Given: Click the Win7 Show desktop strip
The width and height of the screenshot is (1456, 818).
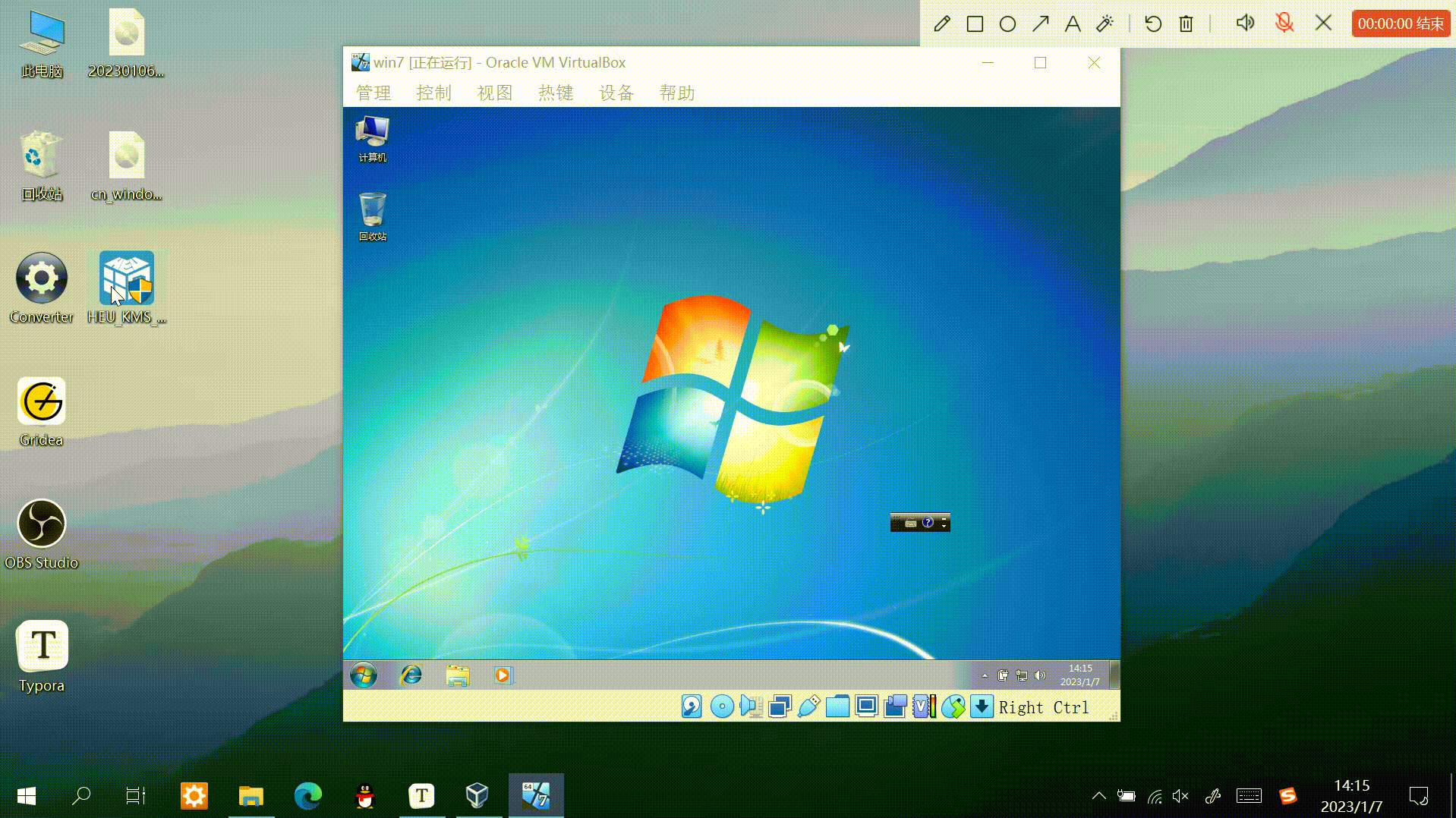Looking at the screenshot, I should coord(1114,675).
